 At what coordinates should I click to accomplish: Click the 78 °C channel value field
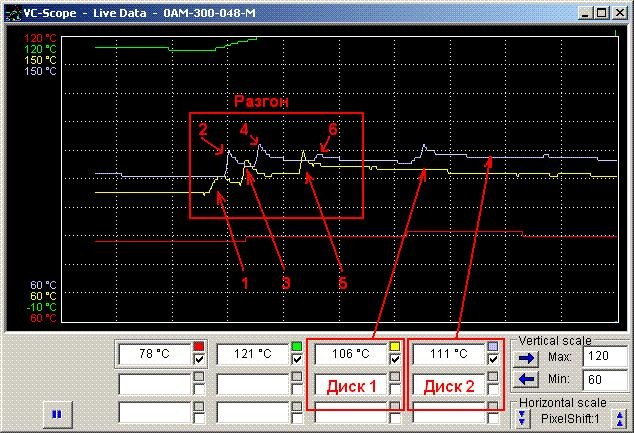154,354
